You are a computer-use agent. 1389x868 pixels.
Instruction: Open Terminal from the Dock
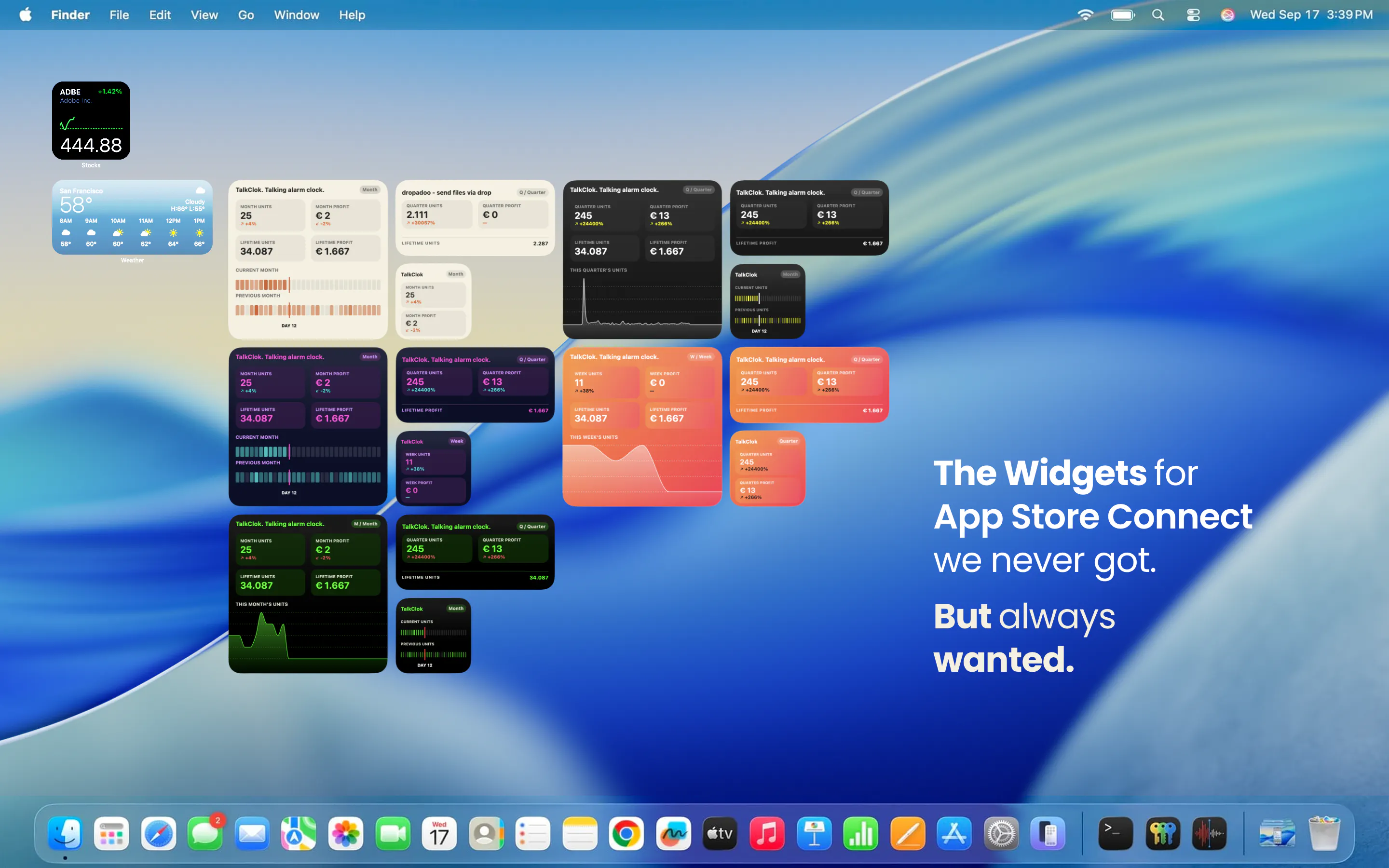pyautogui.click(x=1116, y=833)
